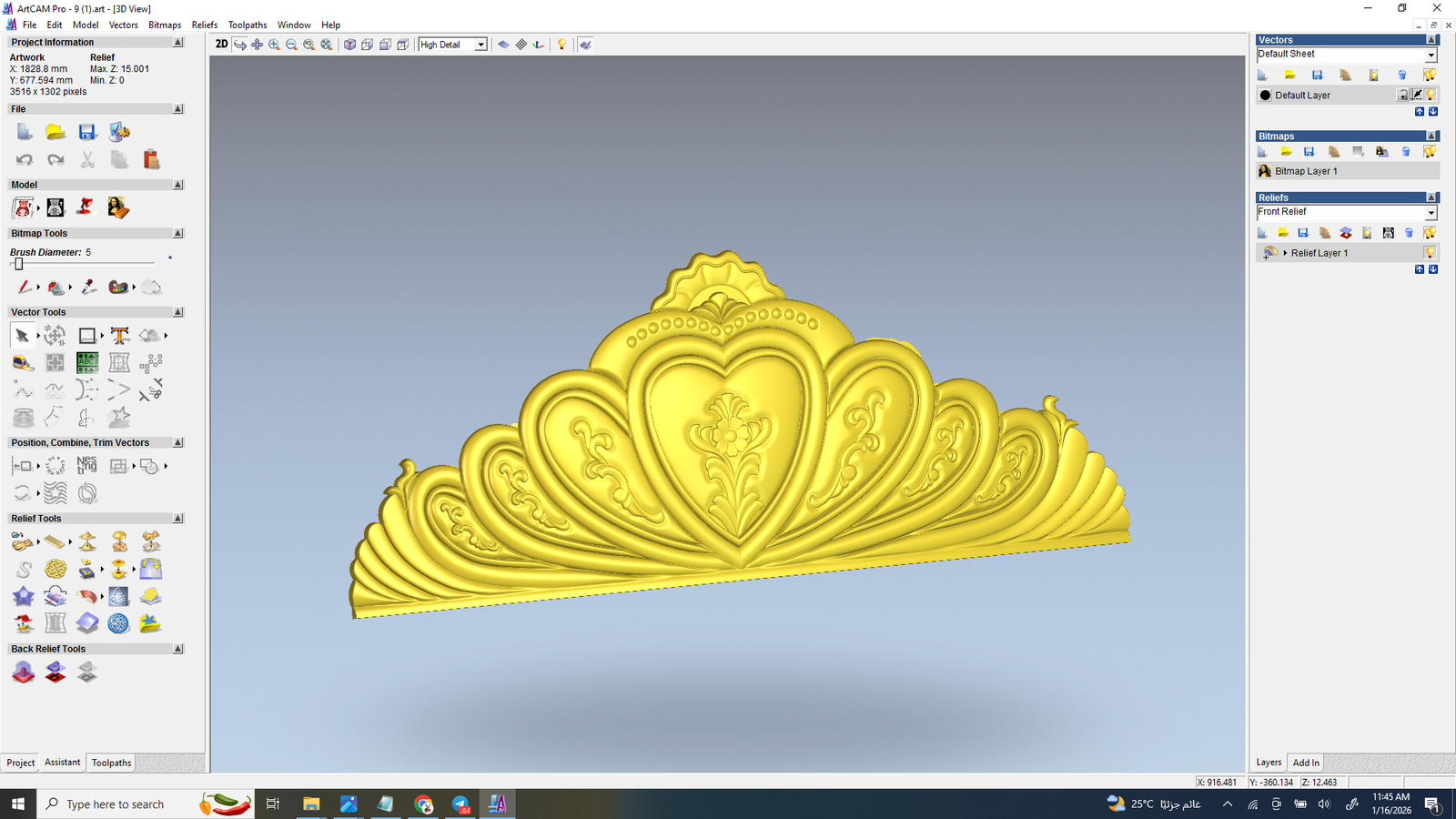
Task: Select the bitmap Paint brush tool
Action: (24, 288)
